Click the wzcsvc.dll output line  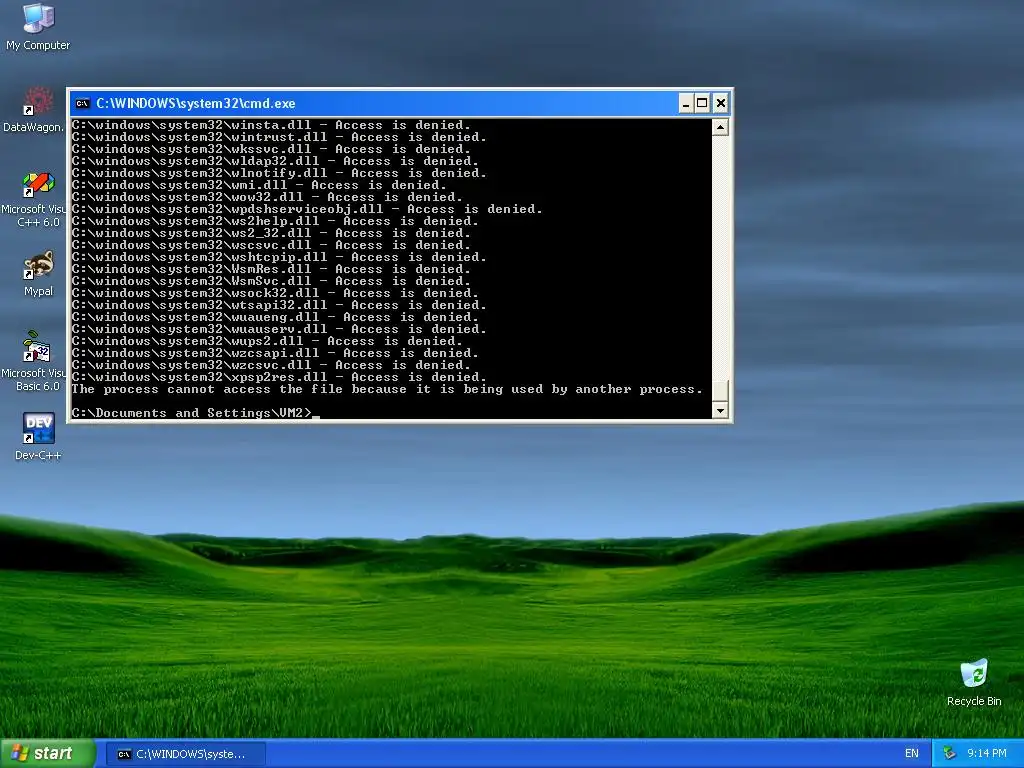pyautogui.click(x=271, y=365)
